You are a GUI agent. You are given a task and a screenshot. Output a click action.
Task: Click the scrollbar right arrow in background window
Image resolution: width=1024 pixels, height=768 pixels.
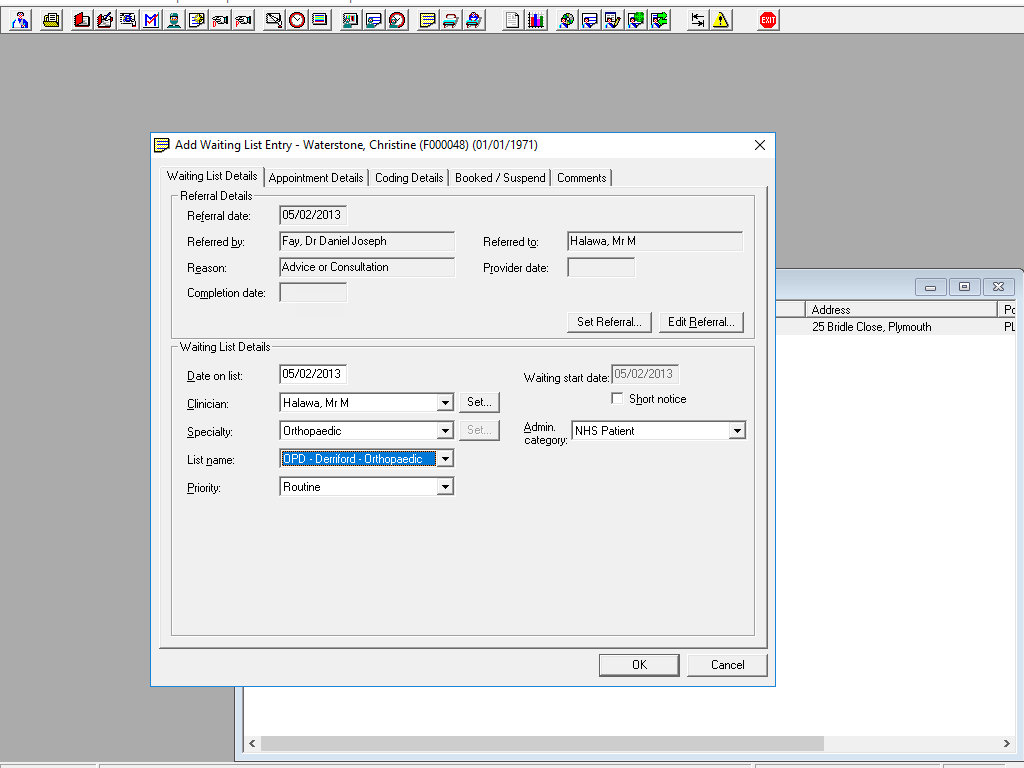pyautogui.click(x=1006, y=743)
